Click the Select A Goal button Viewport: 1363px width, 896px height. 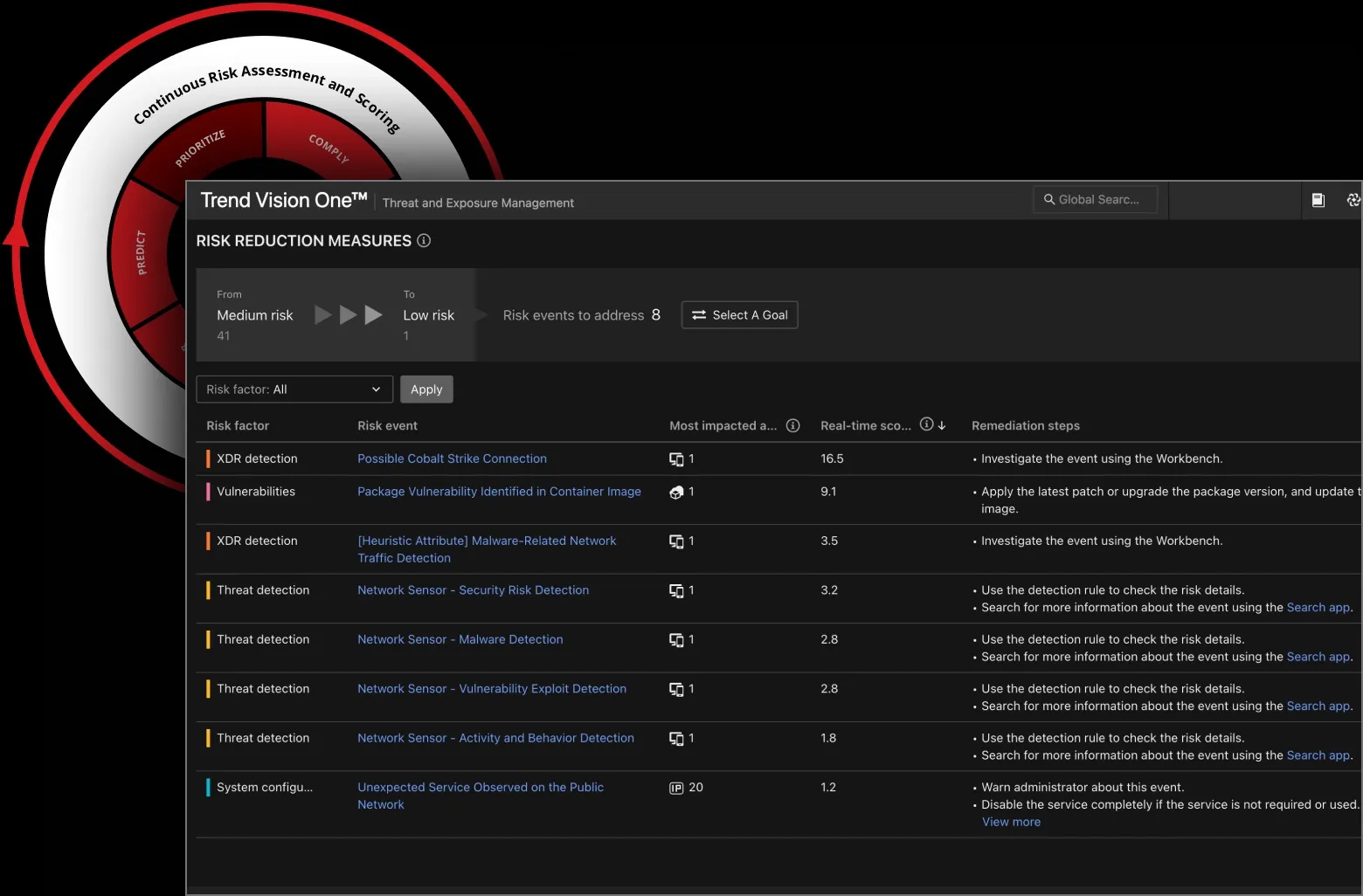click(x=740, y=315)
